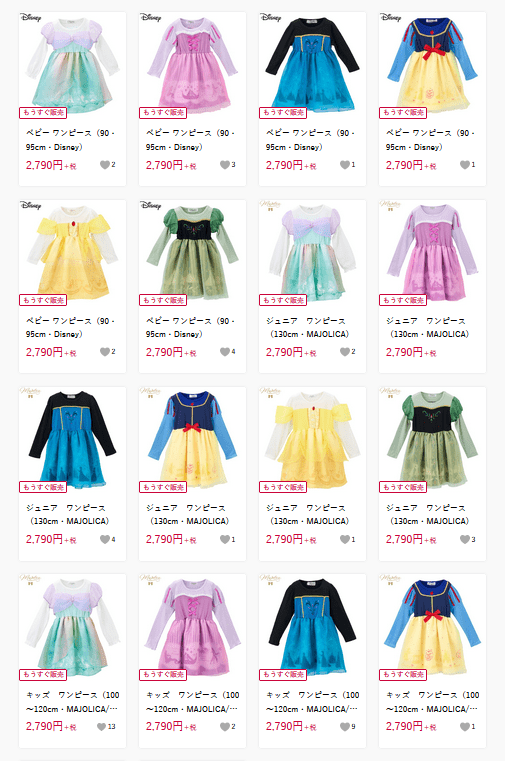This screenshot has width=505, height=761.
Task: Open the baby 90-95cm mint mermaid dress thumbnail
Action: [72, 65]
